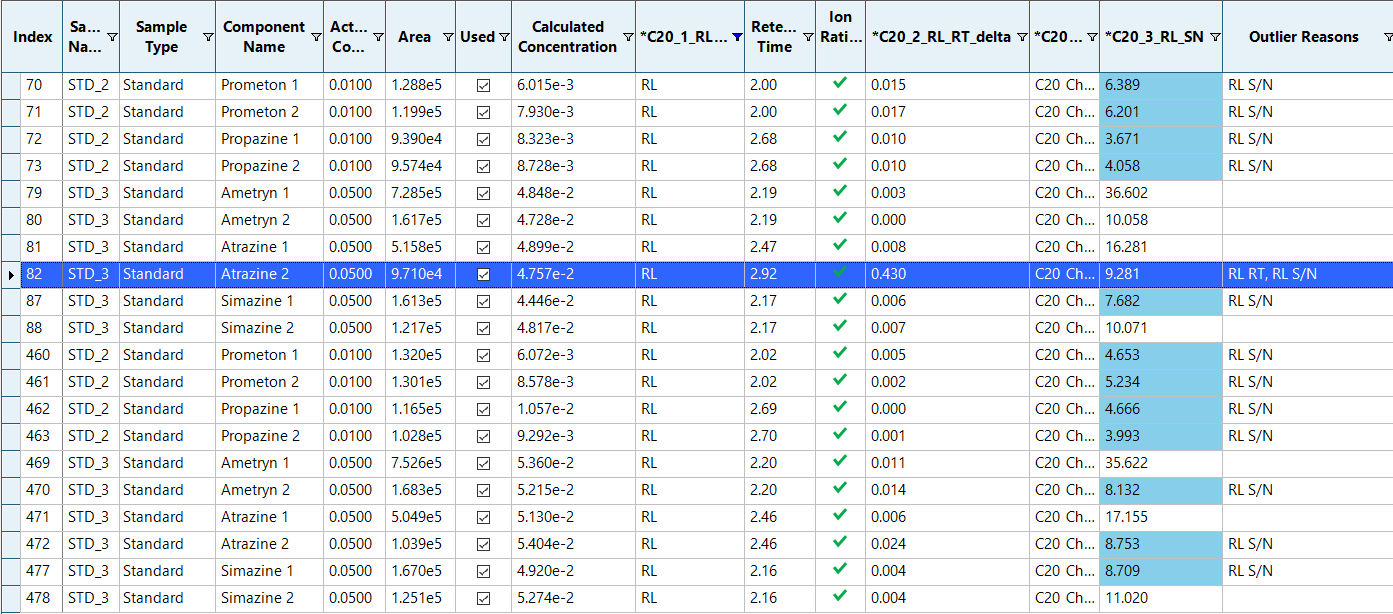Screen dimensions: 1393x614
Task: Select the 'Propazine 1' cell in row 462
Action: pos(269,409)
